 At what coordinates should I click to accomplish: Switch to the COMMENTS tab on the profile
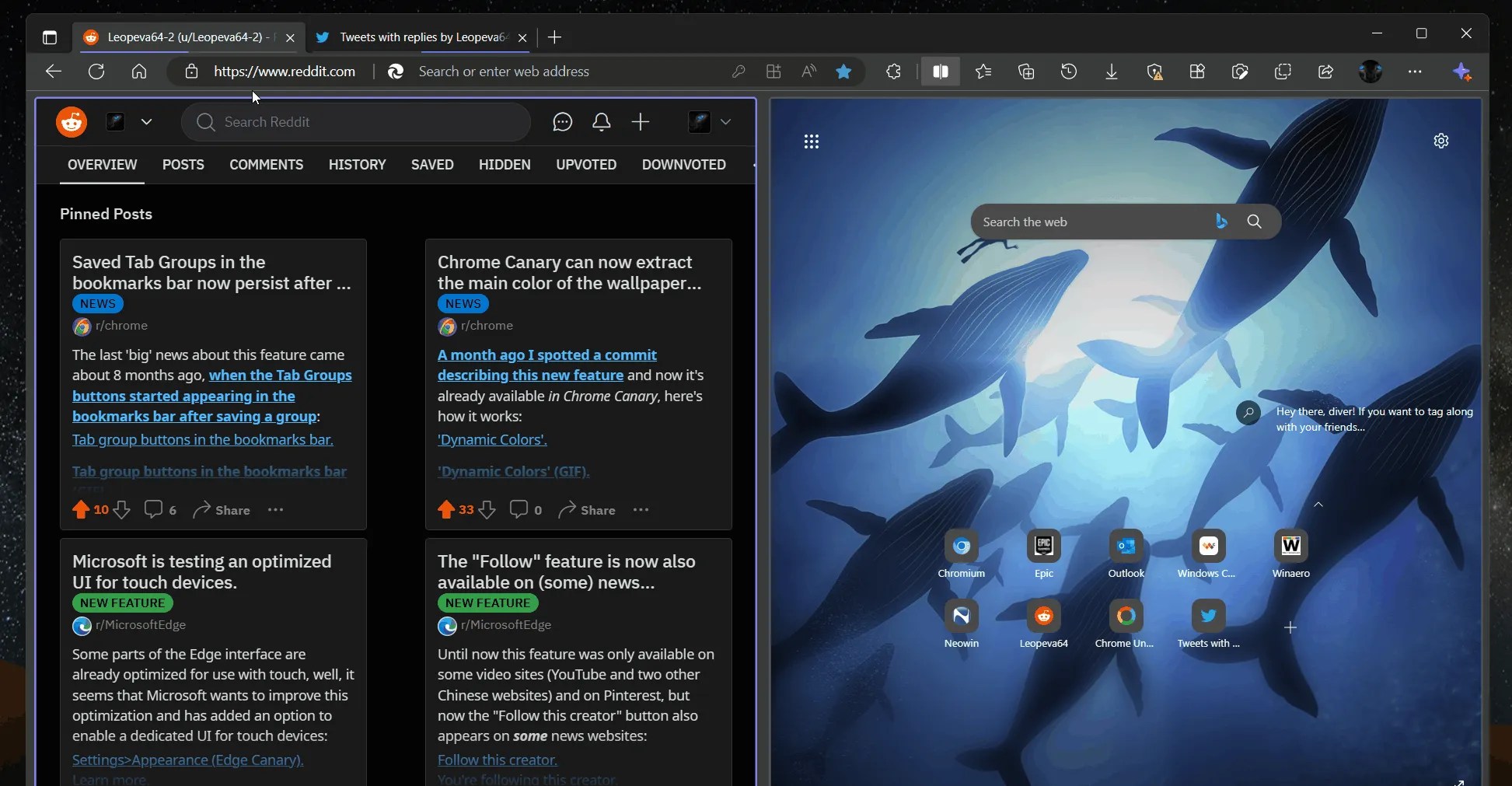[x=266, y=165]
